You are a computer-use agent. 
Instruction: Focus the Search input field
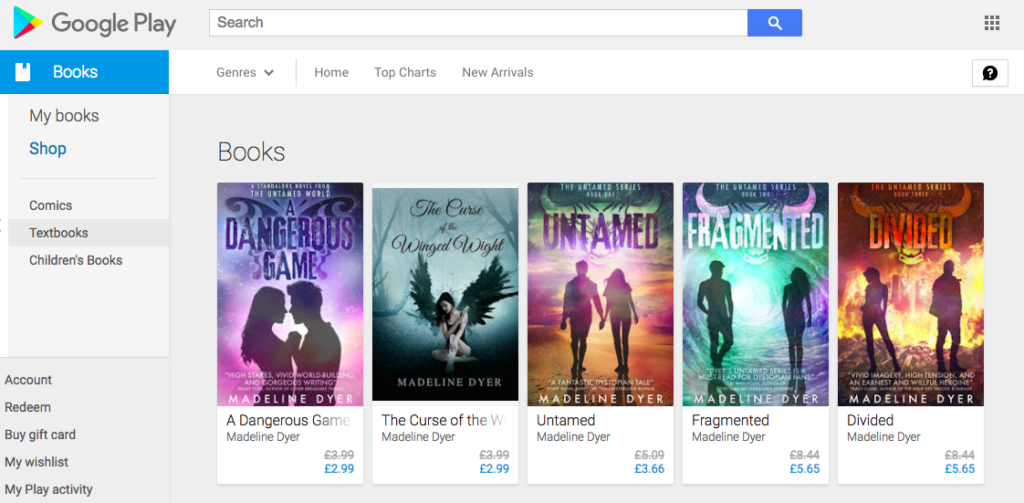click(x=478, y=23)
